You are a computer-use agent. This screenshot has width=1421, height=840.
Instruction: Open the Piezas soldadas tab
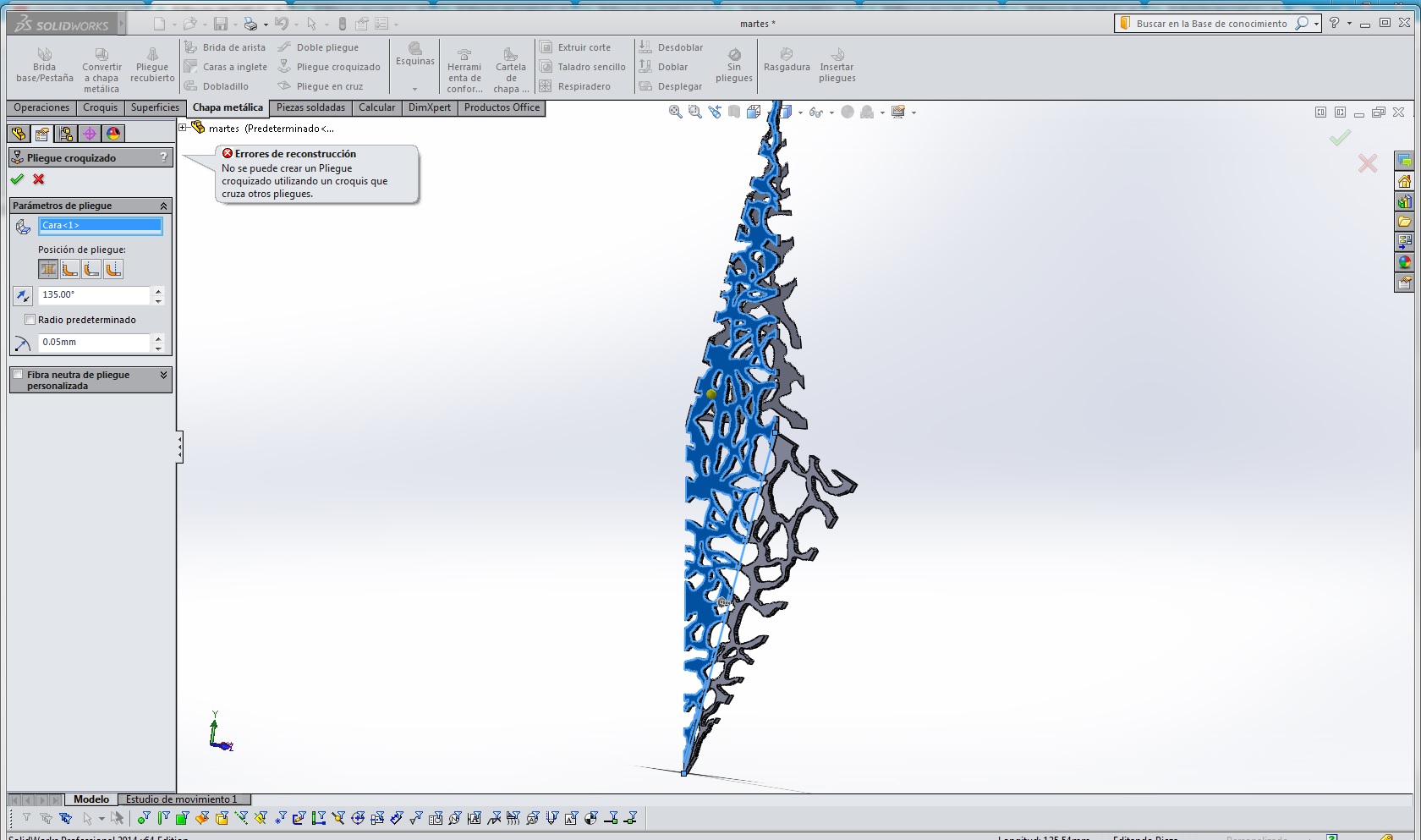pyautogui.click(x=310, y=107)
